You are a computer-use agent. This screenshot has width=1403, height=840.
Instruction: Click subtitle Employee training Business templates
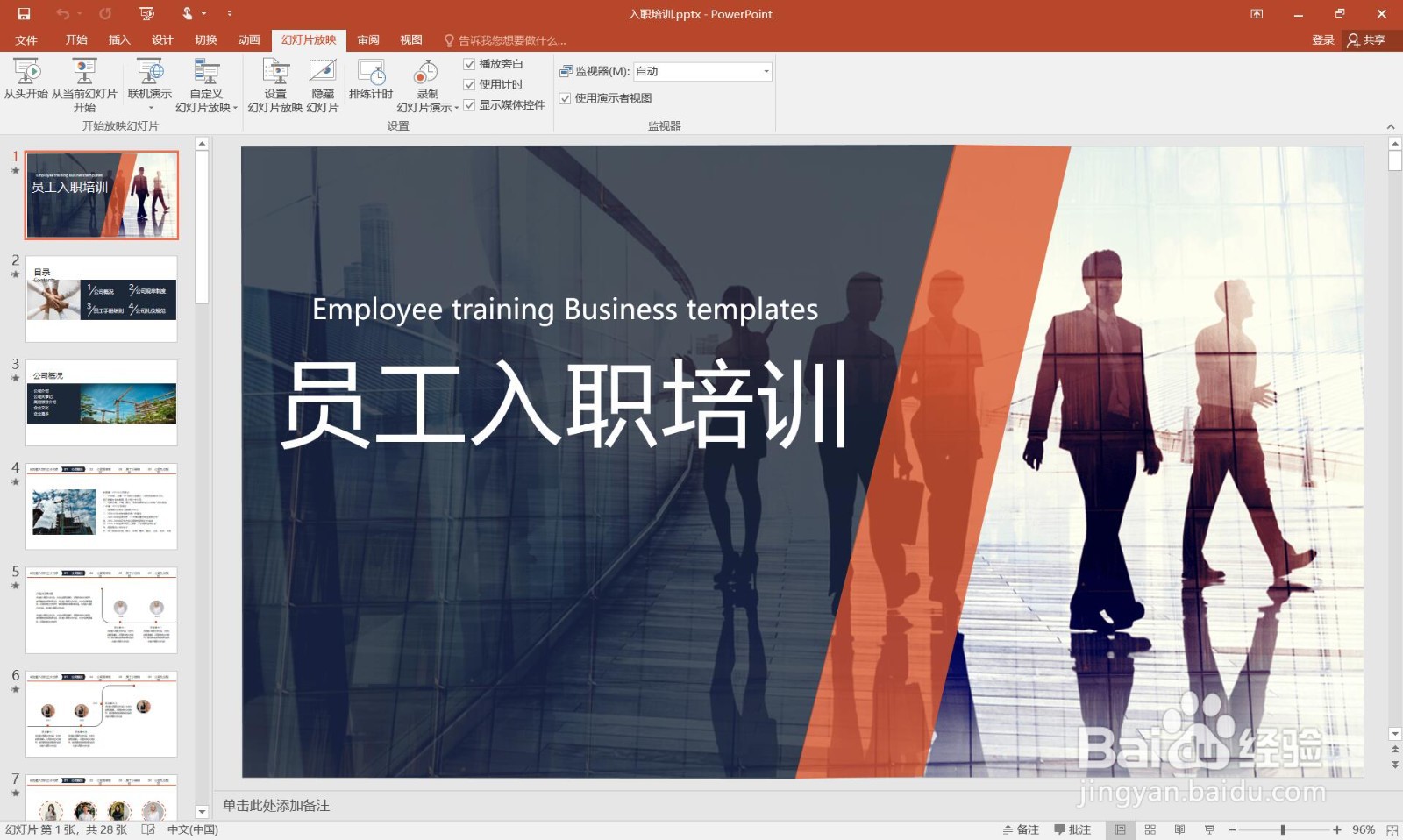point(566,309)
